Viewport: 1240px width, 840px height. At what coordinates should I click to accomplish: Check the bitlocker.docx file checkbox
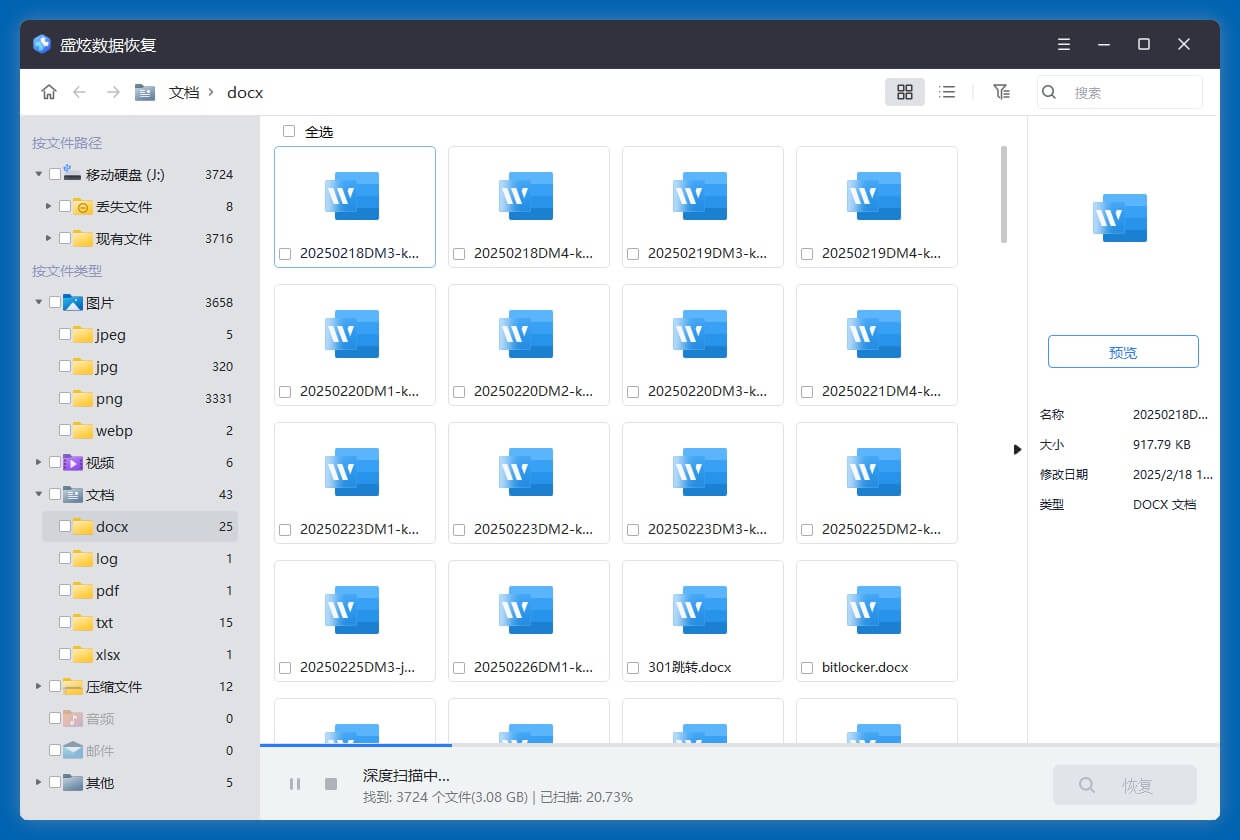pos(809,667)
